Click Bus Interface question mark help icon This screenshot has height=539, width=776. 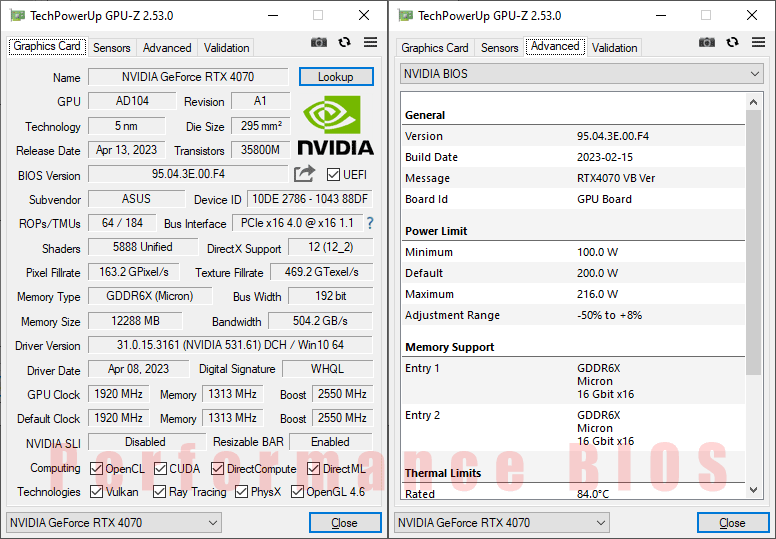point(370,223)
